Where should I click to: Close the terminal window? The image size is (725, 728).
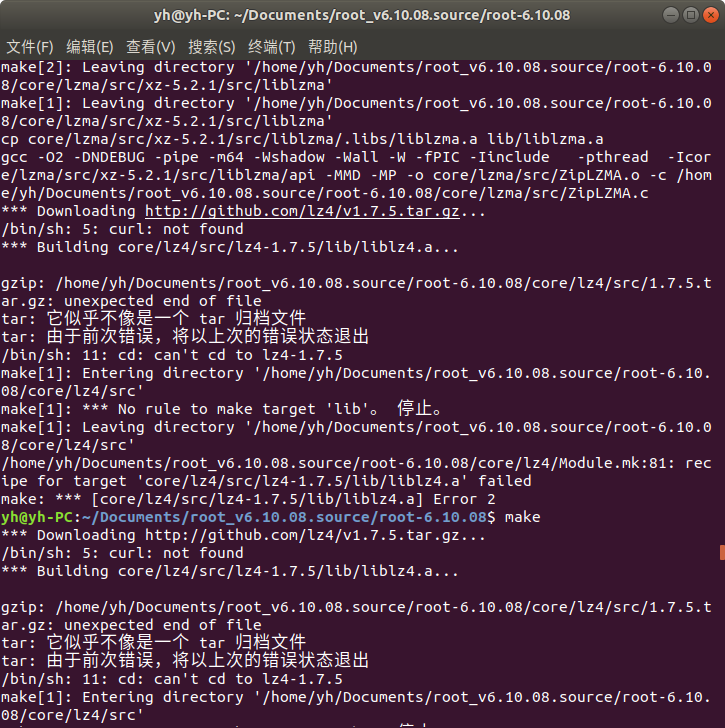pos(711,15)
